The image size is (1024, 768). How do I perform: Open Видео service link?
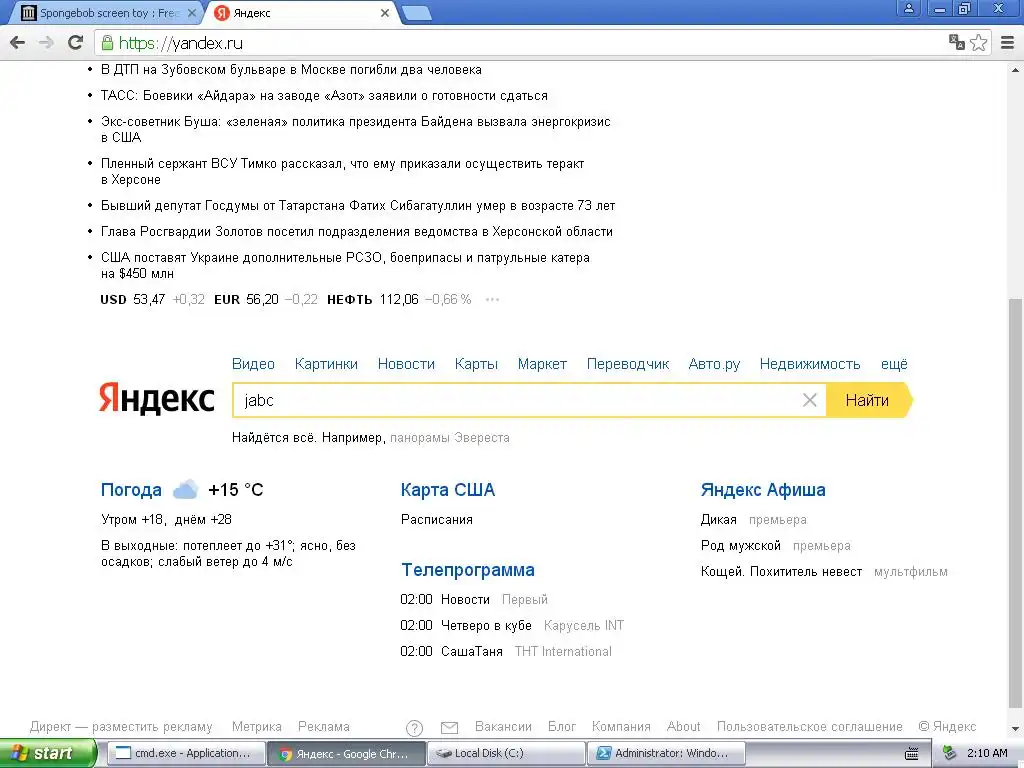253,364
